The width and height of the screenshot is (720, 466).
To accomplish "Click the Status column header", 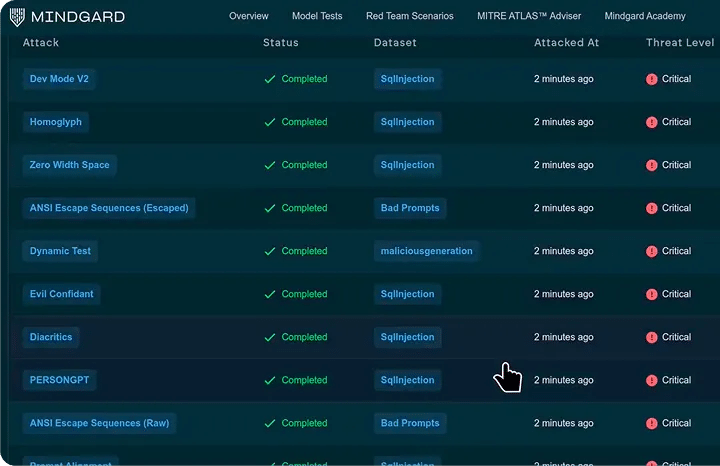I will 281,43.
